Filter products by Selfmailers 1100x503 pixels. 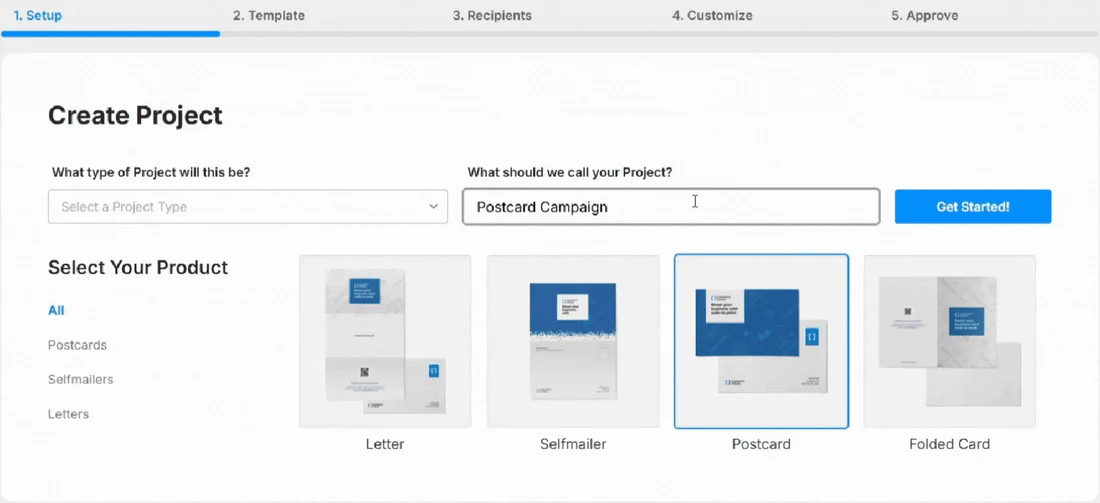81,380
